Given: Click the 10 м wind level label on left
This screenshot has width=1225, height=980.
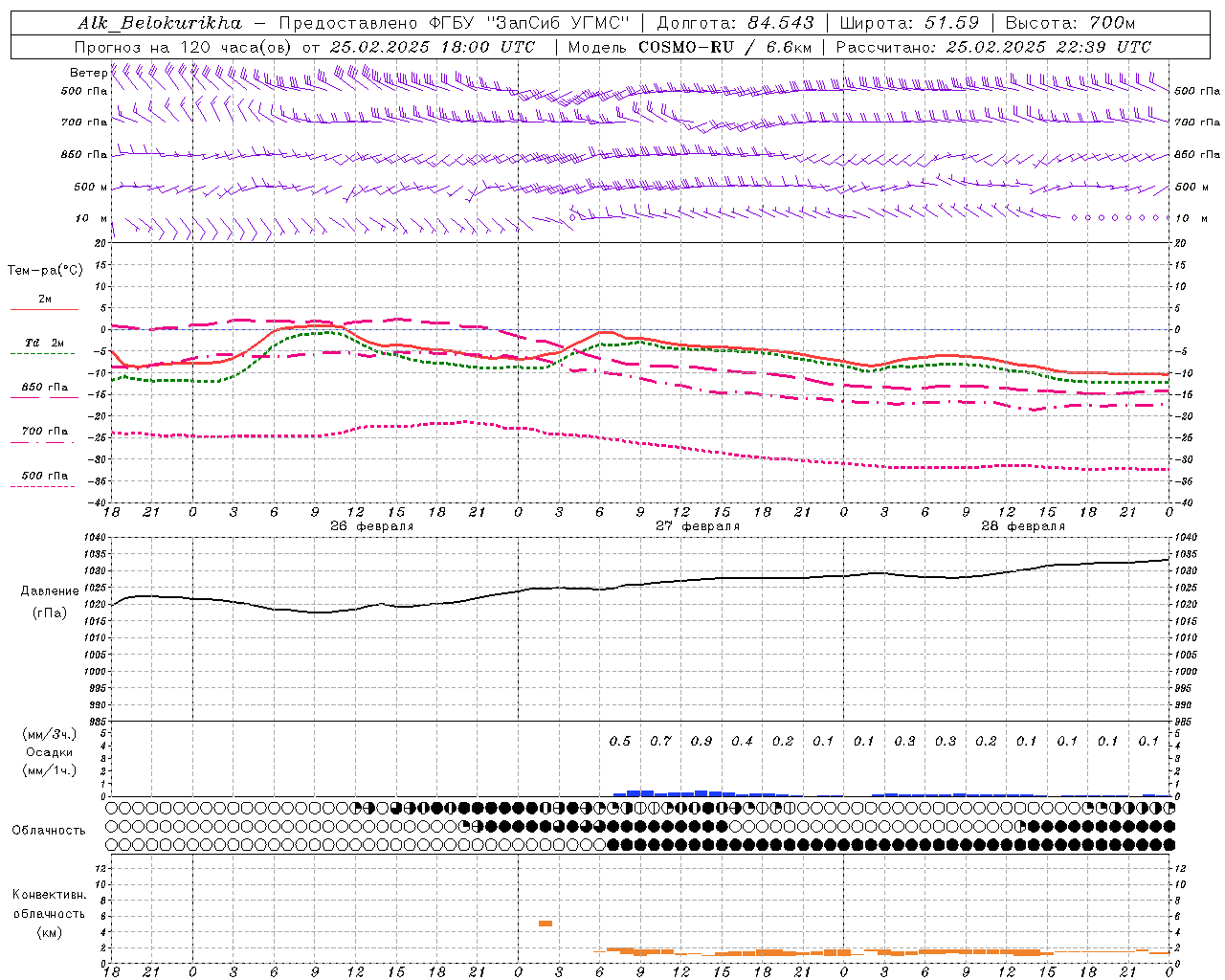Looking at the screenshot, I should (x=92, y=218).
